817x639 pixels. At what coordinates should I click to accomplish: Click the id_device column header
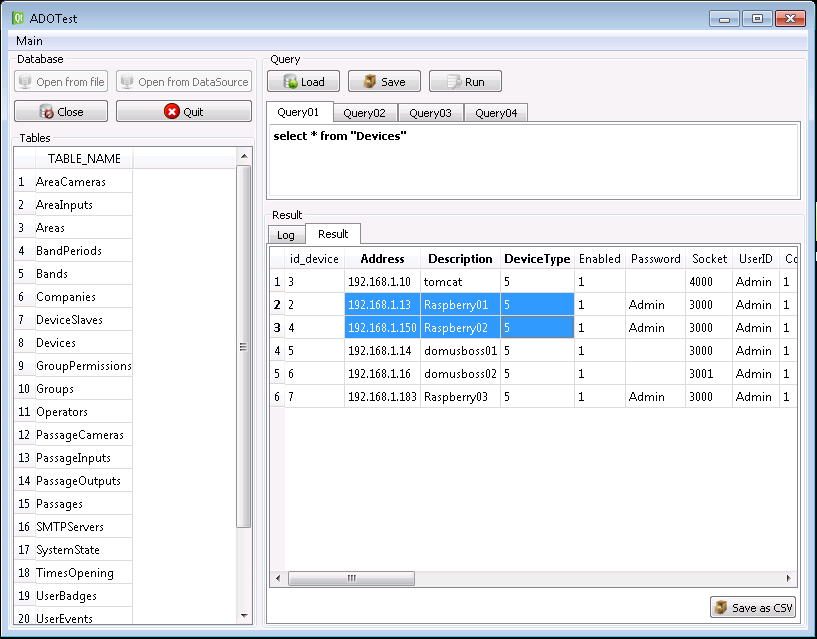[314, 259]
